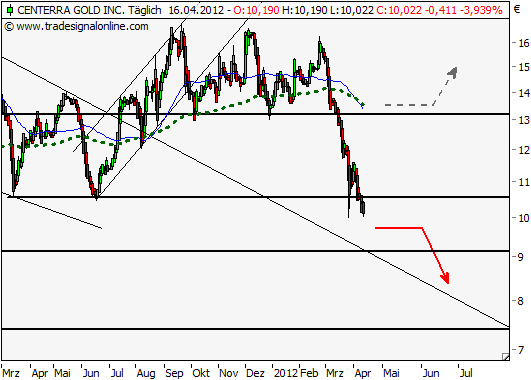Click the green candle icon before CENTERRA GOLD
Screen dimensions: 531x380
click(10, 10)
